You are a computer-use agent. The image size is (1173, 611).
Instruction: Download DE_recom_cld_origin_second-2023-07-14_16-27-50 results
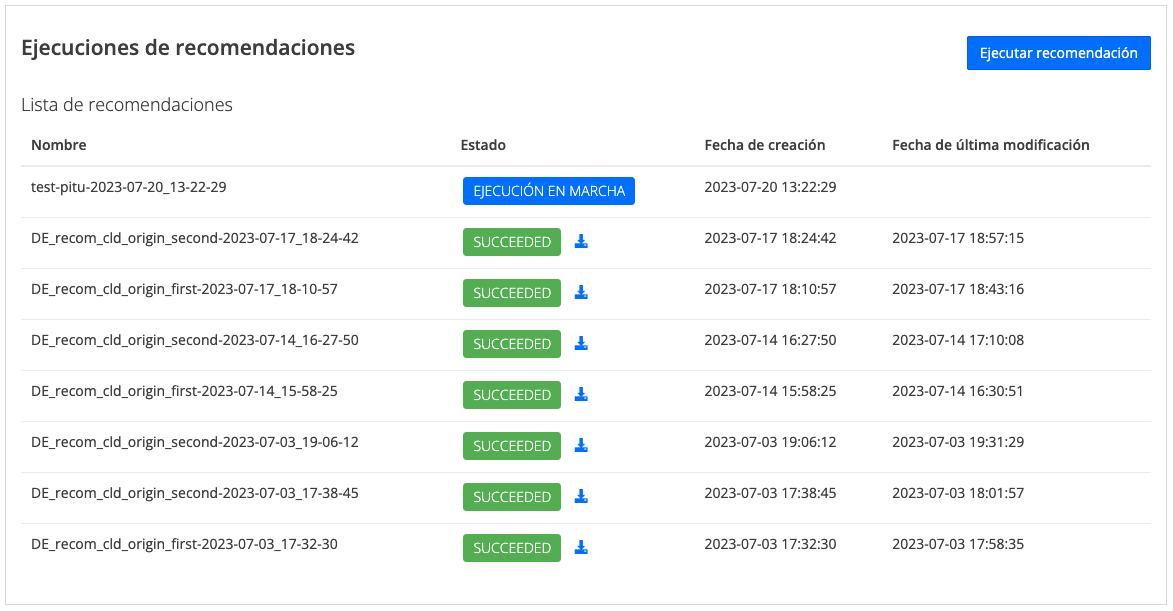tap(581, 344)
